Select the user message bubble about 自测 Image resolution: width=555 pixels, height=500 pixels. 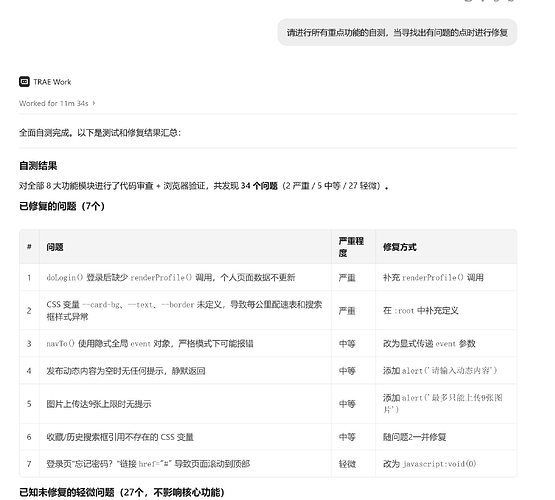tap(397, 33)
